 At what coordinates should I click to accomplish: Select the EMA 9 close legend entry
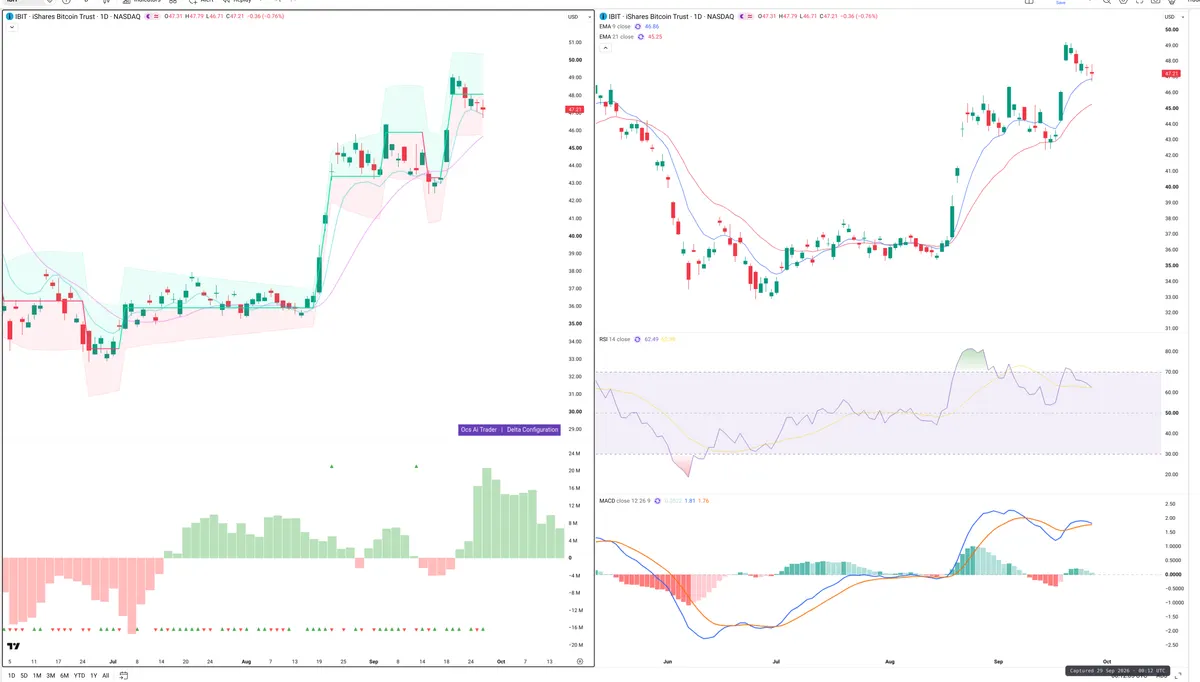pyautogui.click(x=616, y=27)
